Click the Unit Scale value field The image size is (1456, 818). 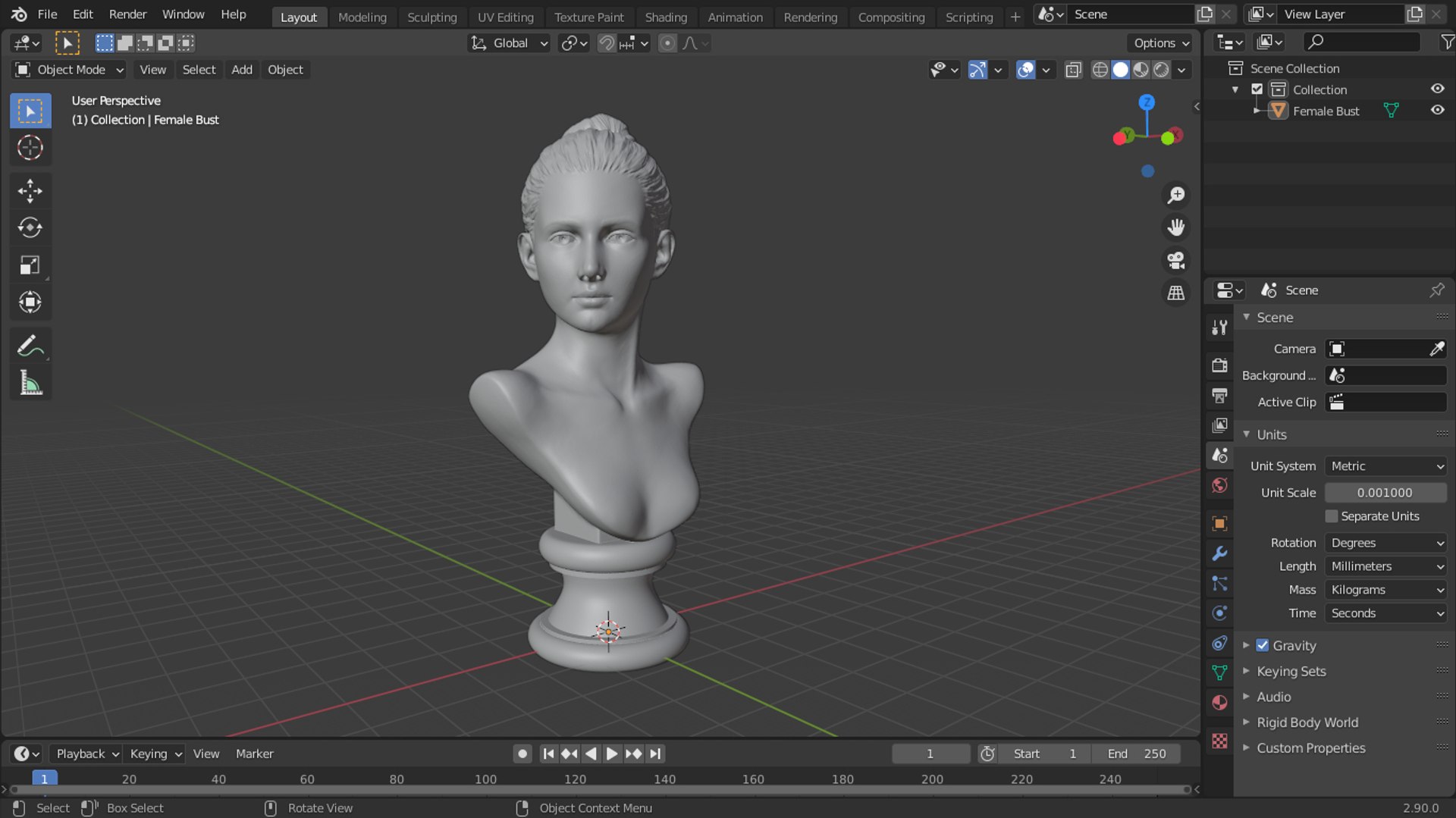coord(1385,493)
